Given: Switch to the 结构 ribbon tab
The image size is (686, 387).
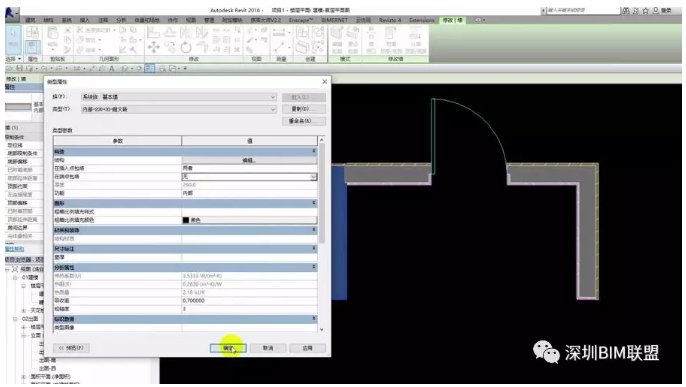Looking at the screenshot, I should 48,20.
